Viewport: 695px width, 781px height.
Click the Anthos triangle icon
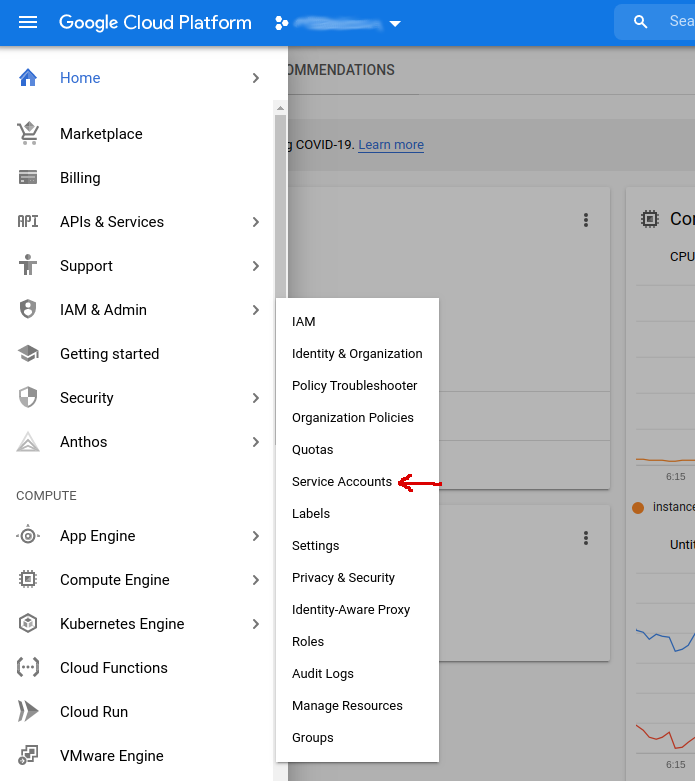pyautogui.click(x=28, y=442)
